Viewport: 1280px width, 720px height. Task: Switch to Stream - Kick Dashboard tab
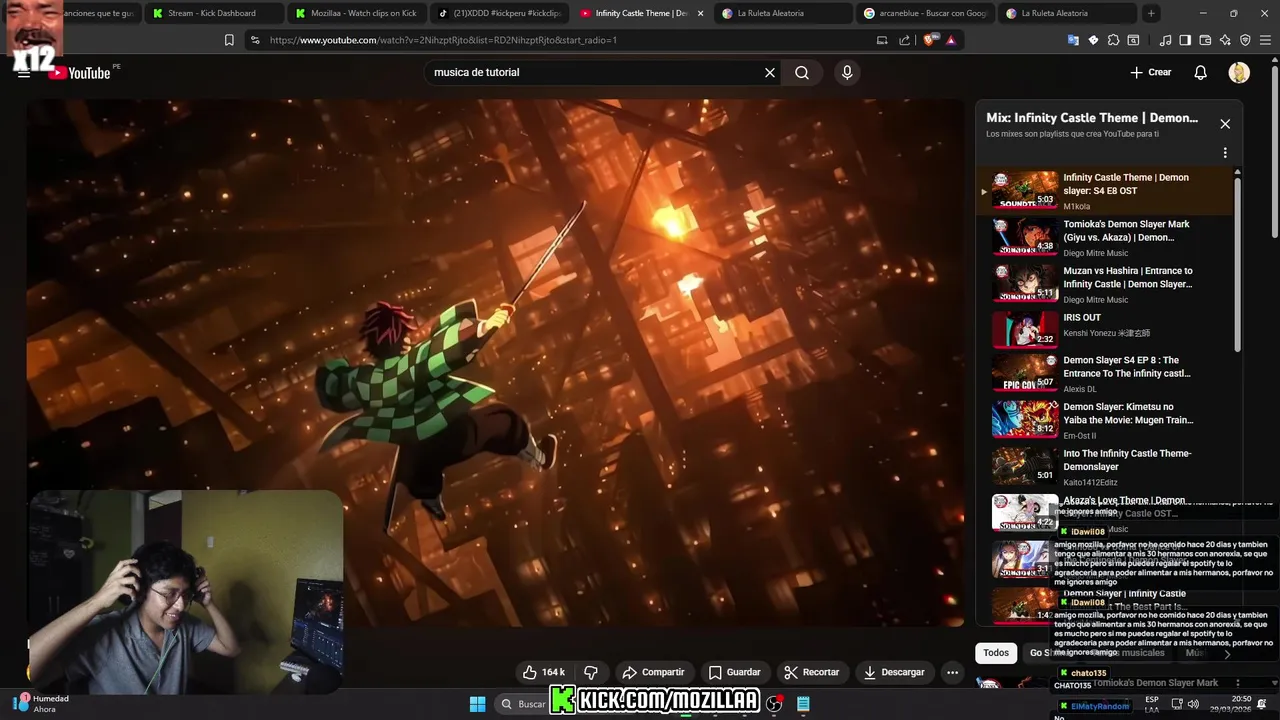(212, 13)
